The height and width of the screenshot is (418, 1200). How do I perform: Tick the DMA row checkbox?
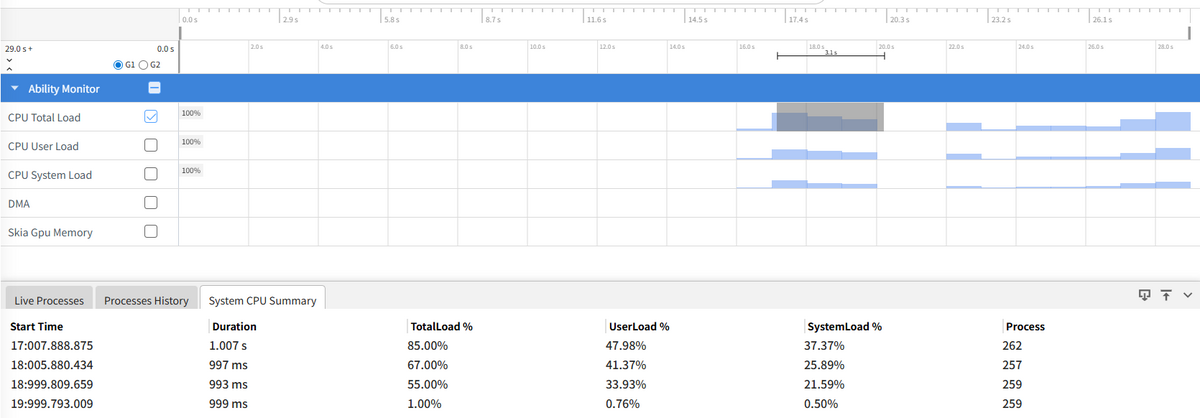tap(151, 203)
